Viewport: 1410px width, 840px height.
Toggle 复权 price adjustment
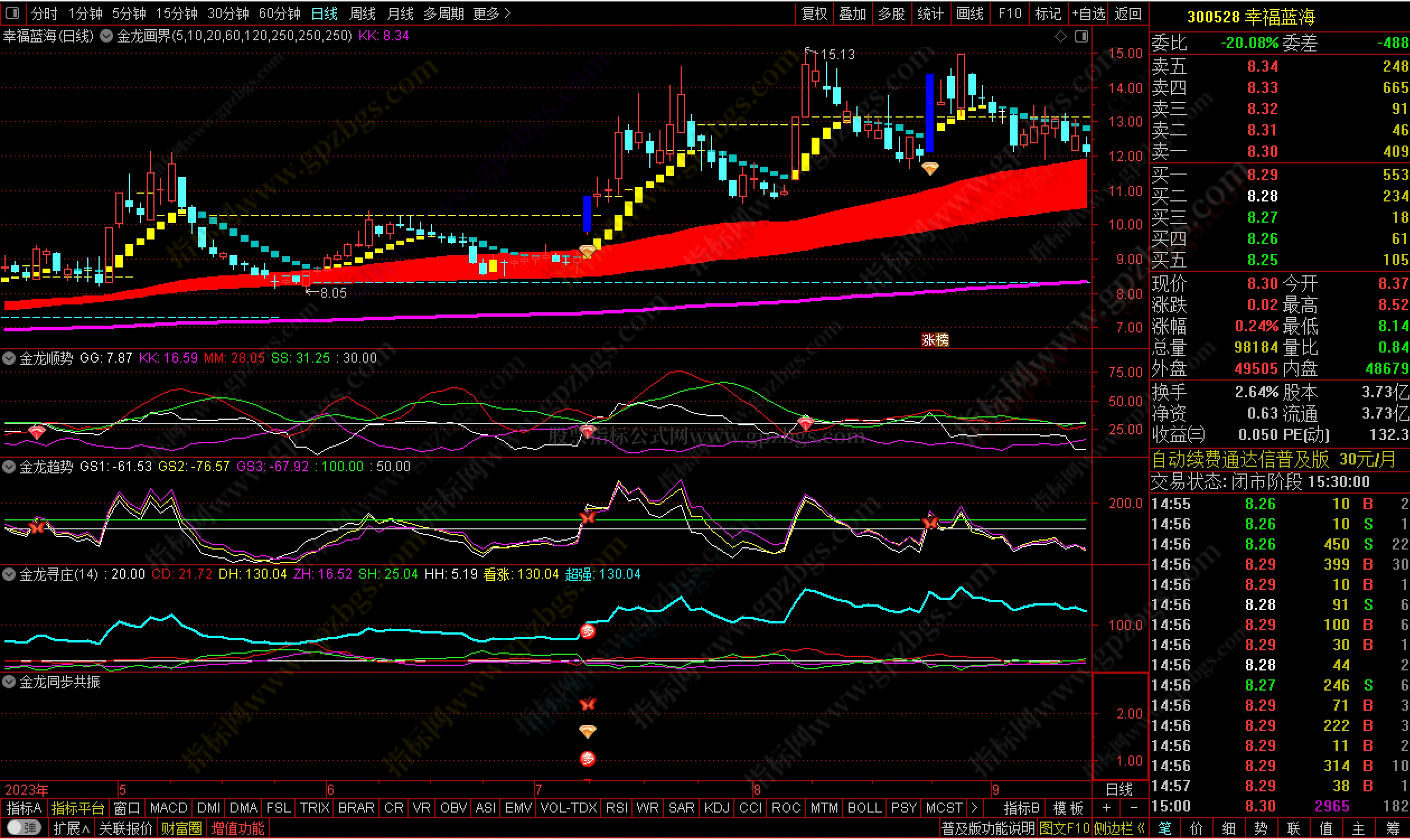[814, 13]
